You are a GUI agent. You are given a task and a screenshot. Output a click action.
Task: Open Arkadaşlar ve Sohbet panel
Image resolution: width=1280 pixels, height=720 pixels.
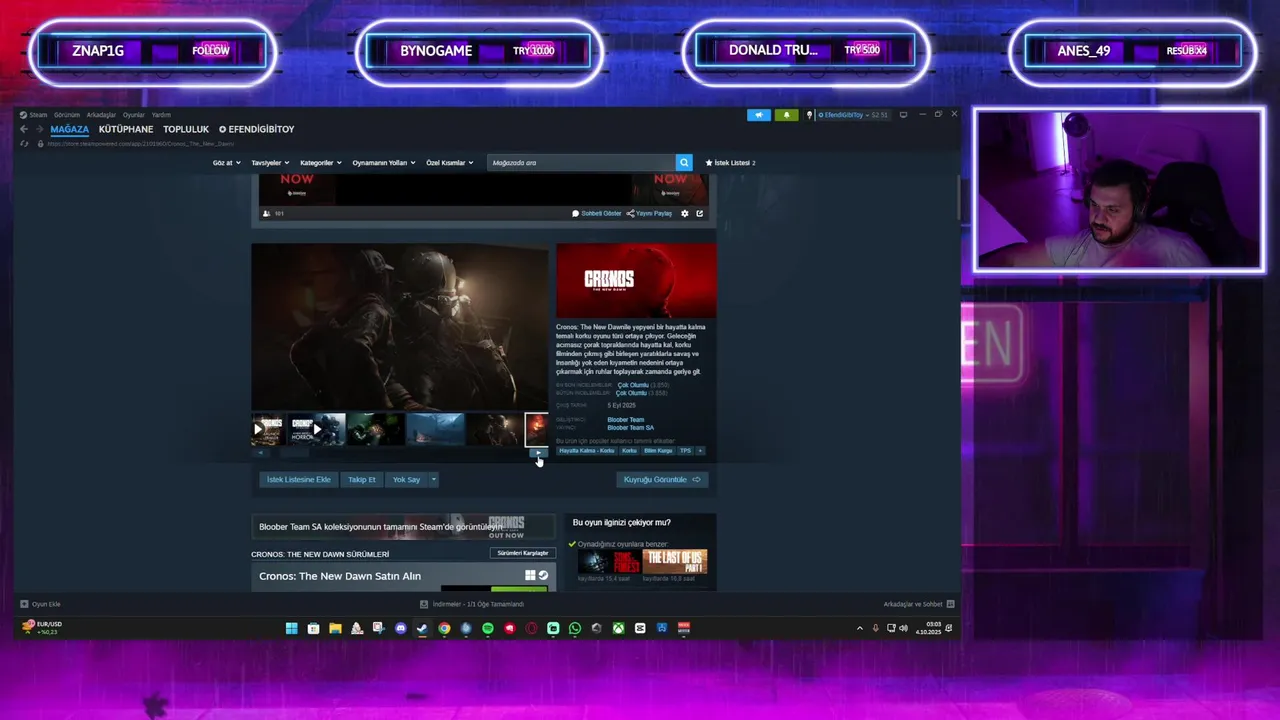click(x=919, y=604)
